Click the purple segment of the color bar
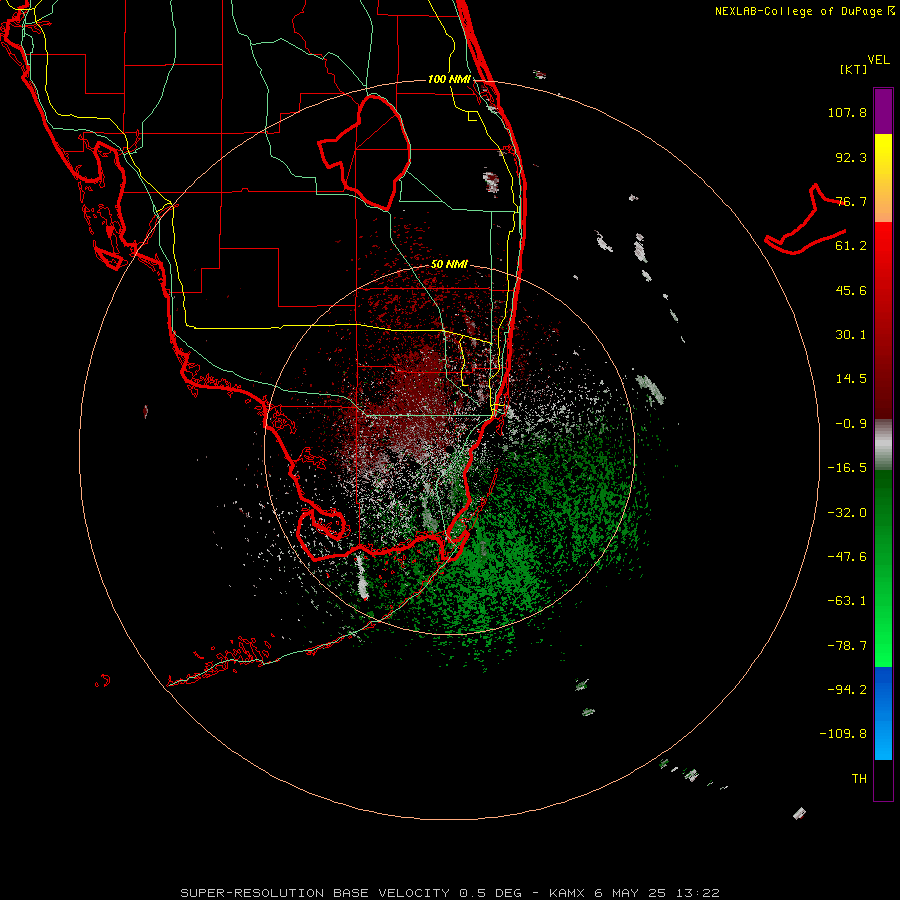 pos(883,111)
